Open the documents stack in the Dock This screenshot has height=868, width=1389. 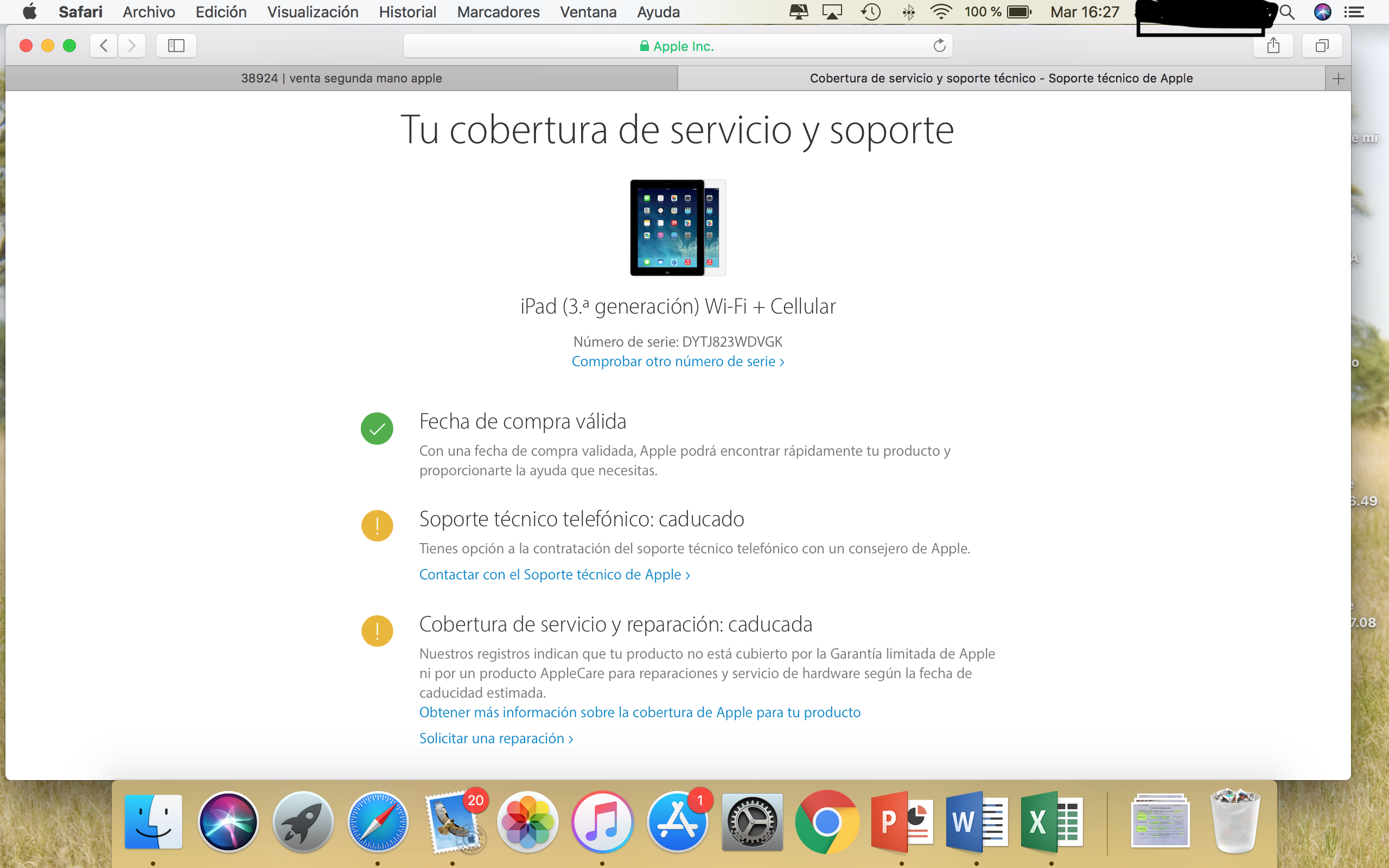1160,820
